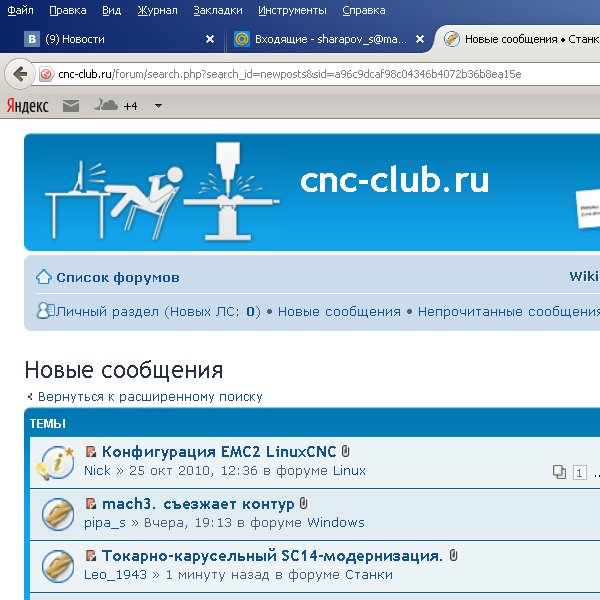Open the Wiki link
The height and width of the screenshot is (600, 600).
[x=584, y=276]
